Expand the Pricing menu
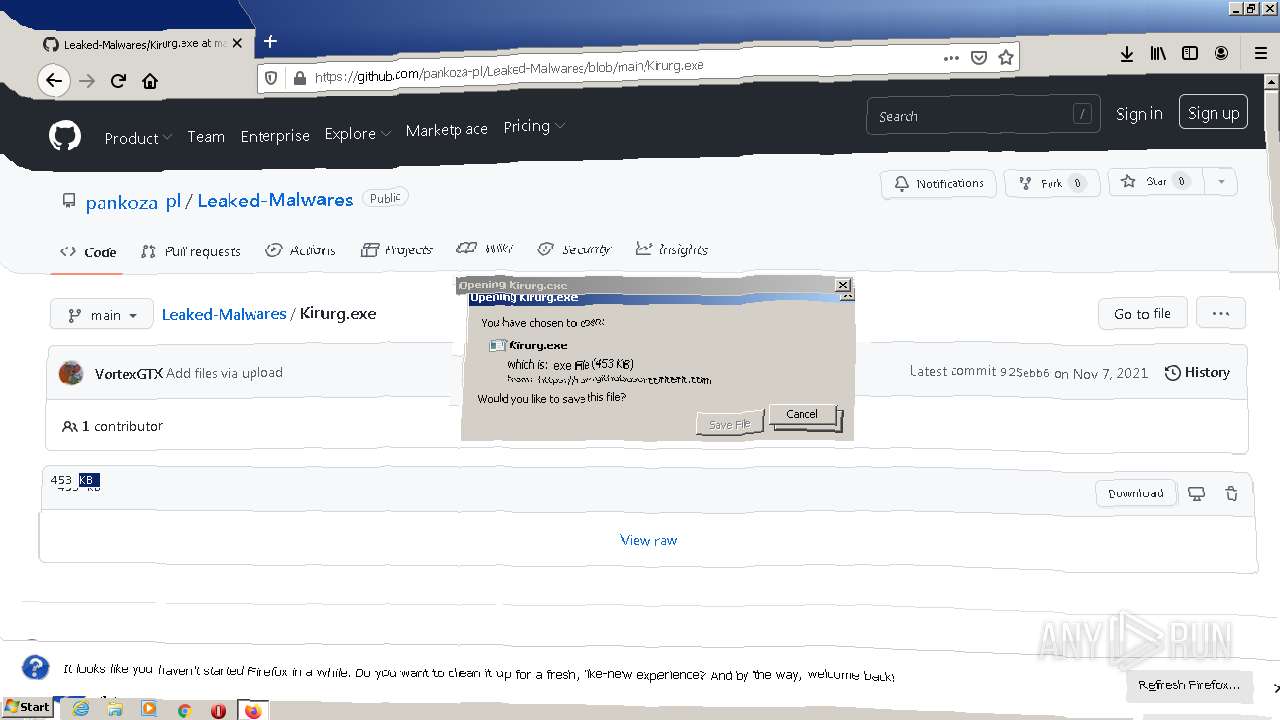1280x720 pixels. (x=534, y=126)
